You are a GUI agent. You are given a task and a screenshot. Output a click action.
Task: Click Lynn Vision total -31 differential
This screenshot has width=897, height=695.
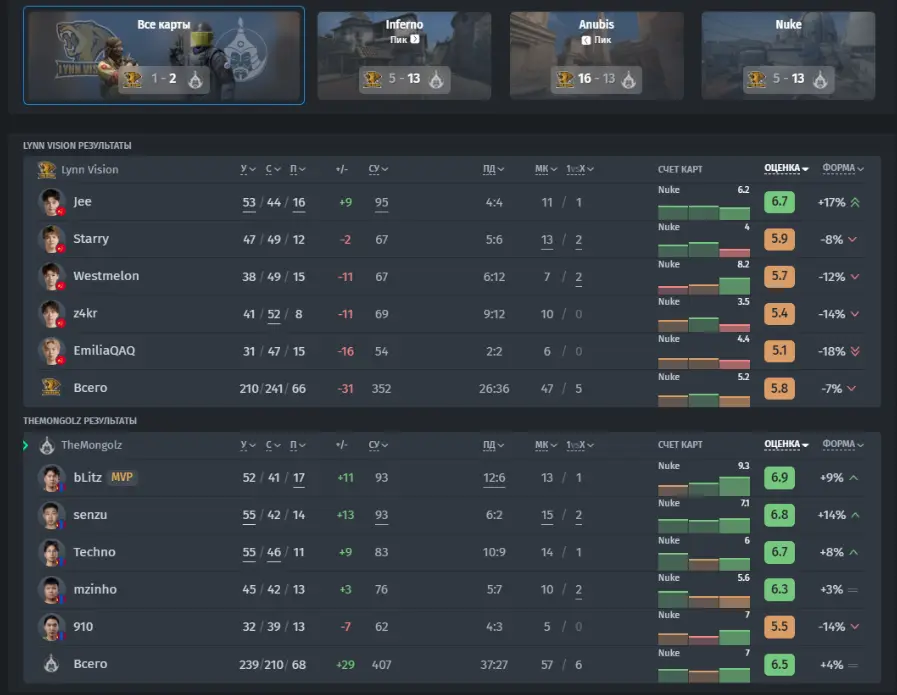[x=345, y=388]
